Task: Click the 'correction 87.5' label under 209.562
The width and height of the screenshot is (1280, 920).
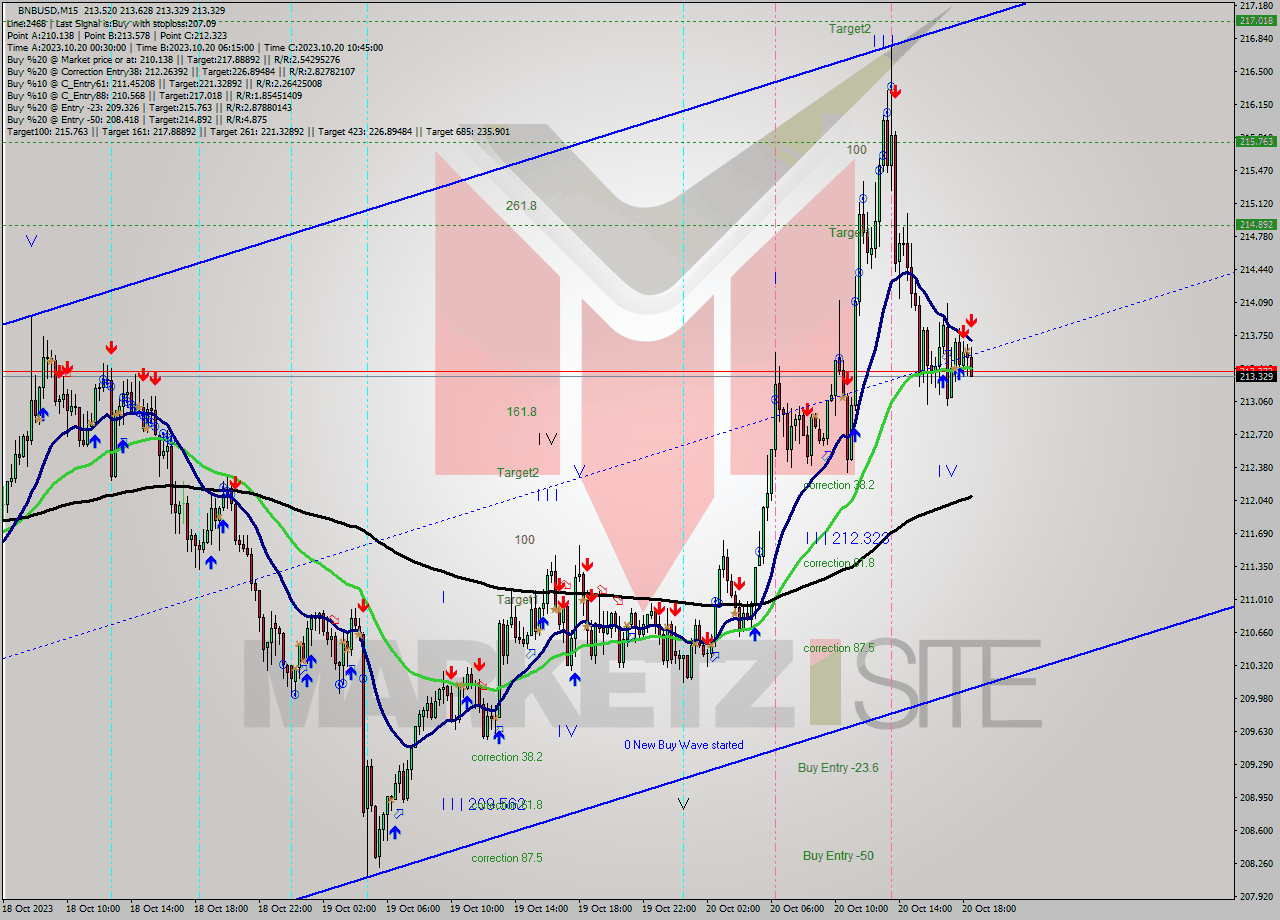Action: 507,858
